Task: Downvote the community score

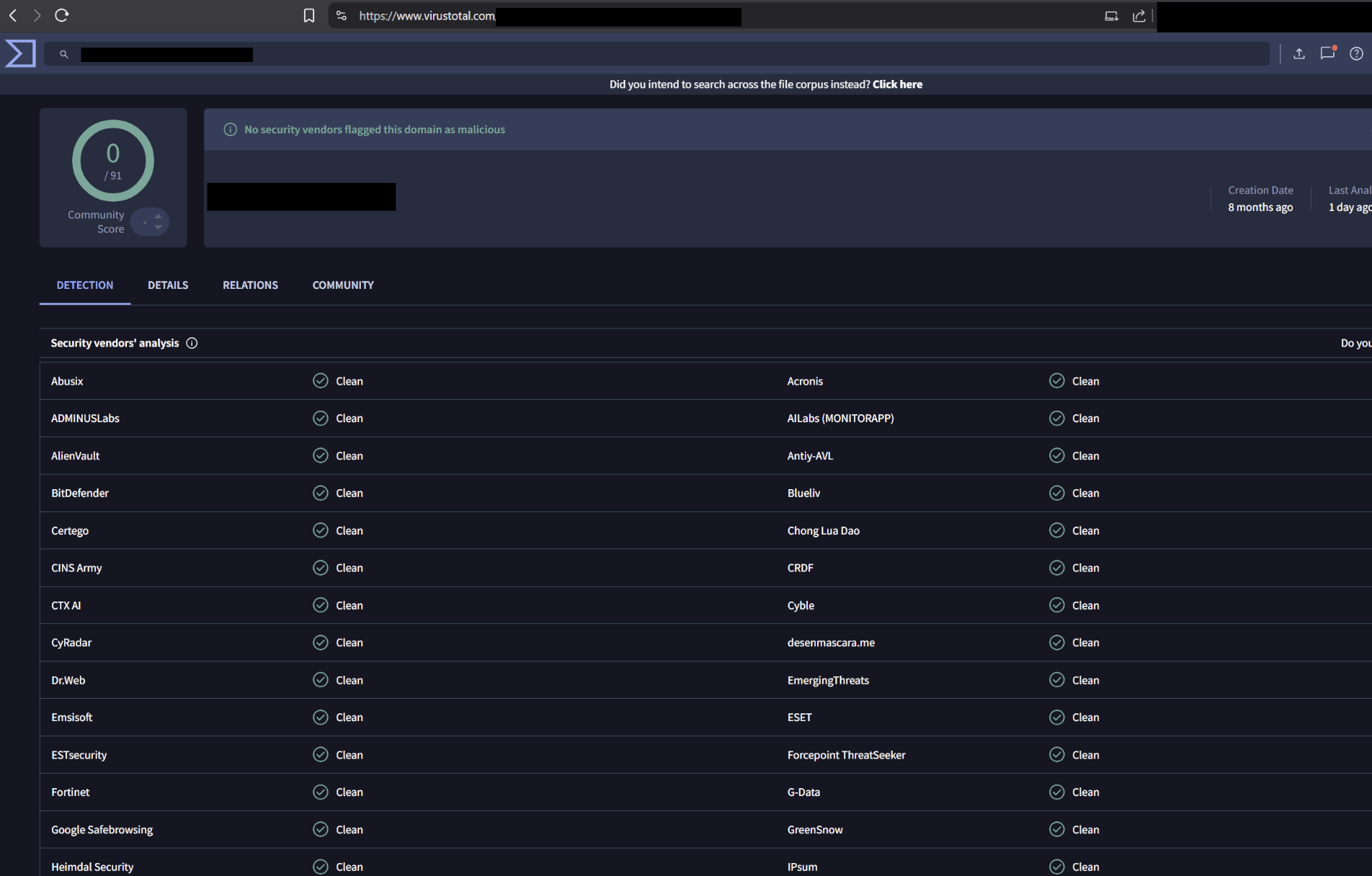Action: (158, 228)
